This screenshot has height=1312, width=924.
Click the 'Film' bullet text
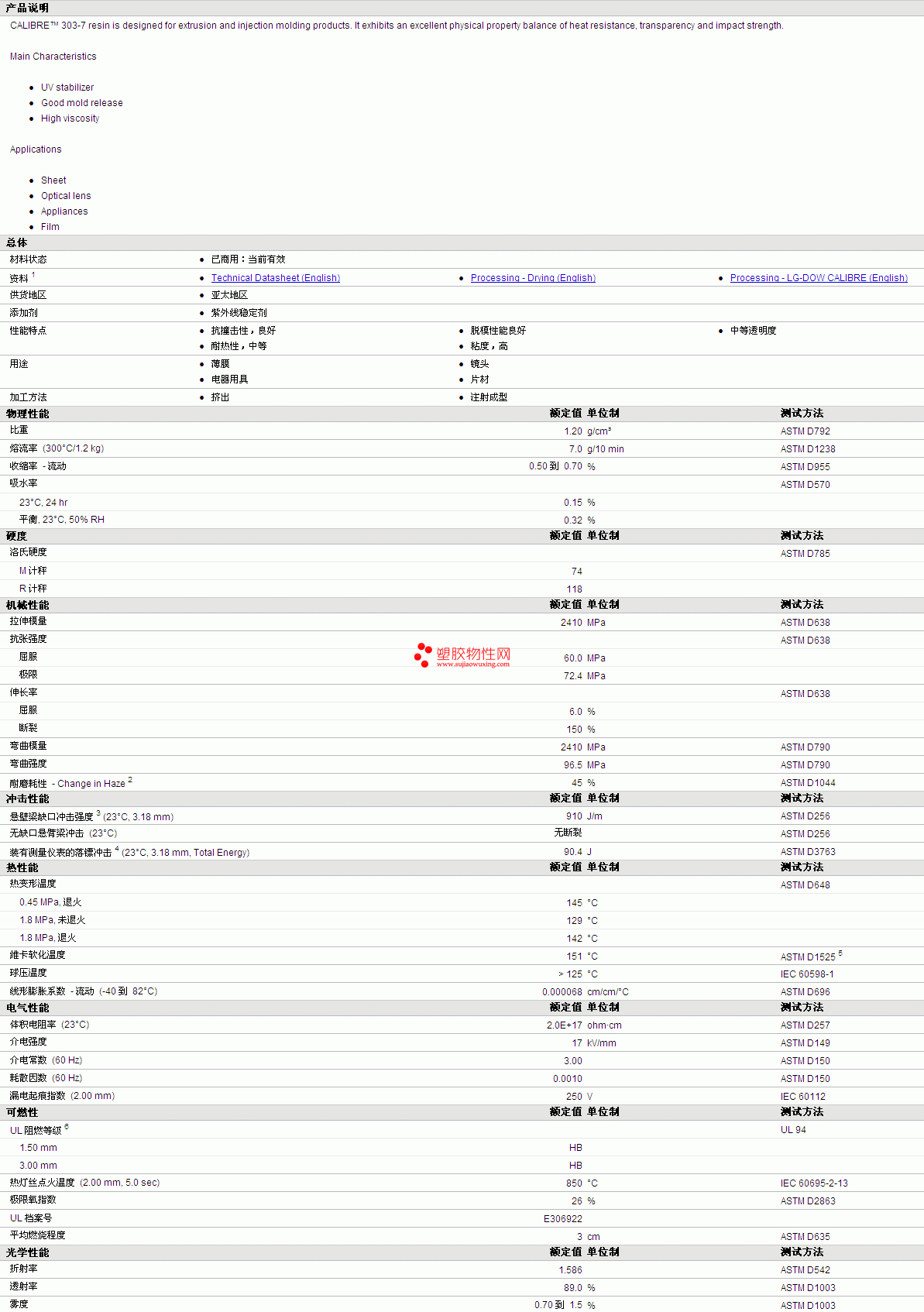coord(50,227)
